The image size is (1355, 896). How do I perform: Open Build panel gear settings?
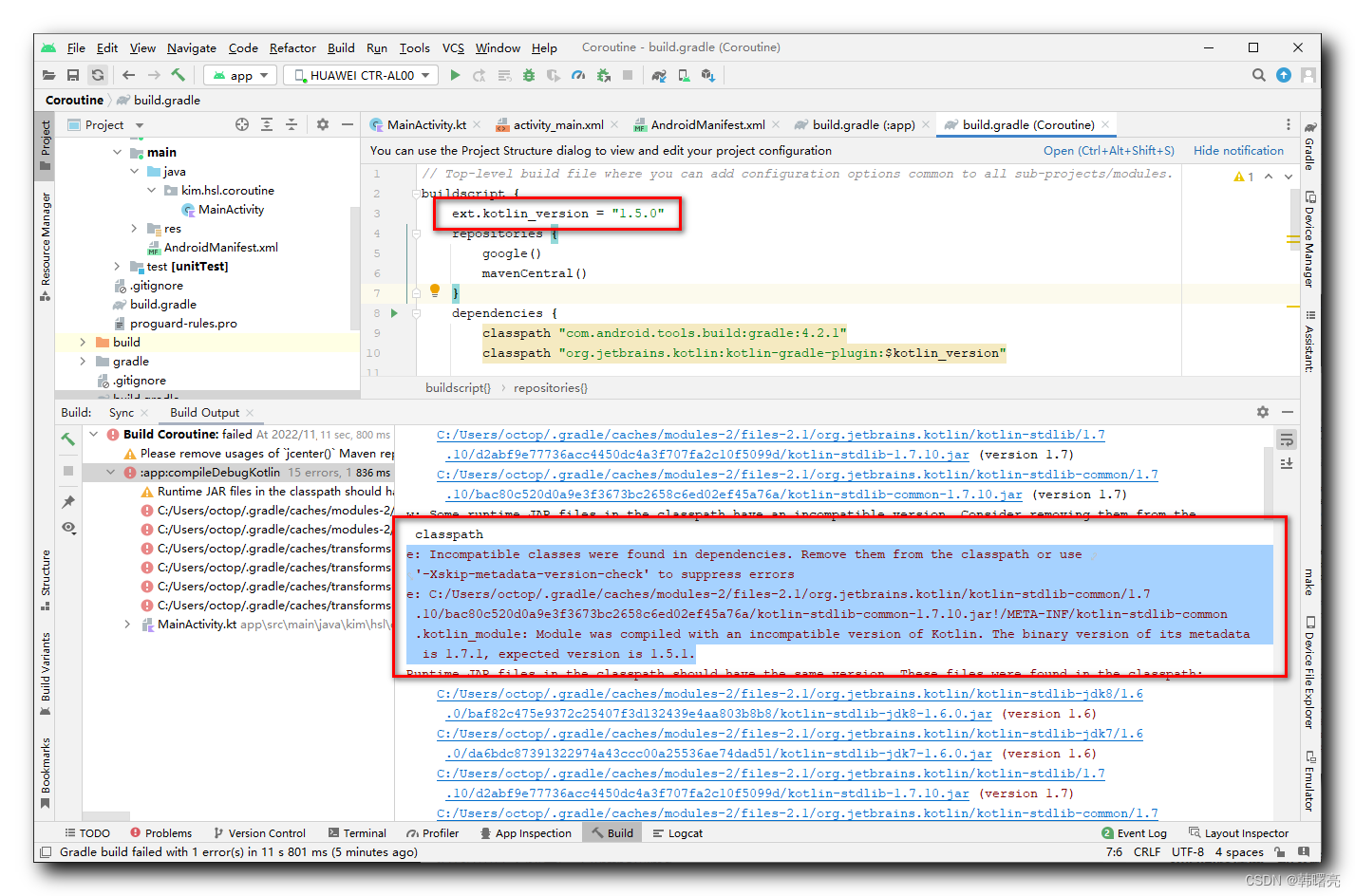click(x=1263, y=412)
